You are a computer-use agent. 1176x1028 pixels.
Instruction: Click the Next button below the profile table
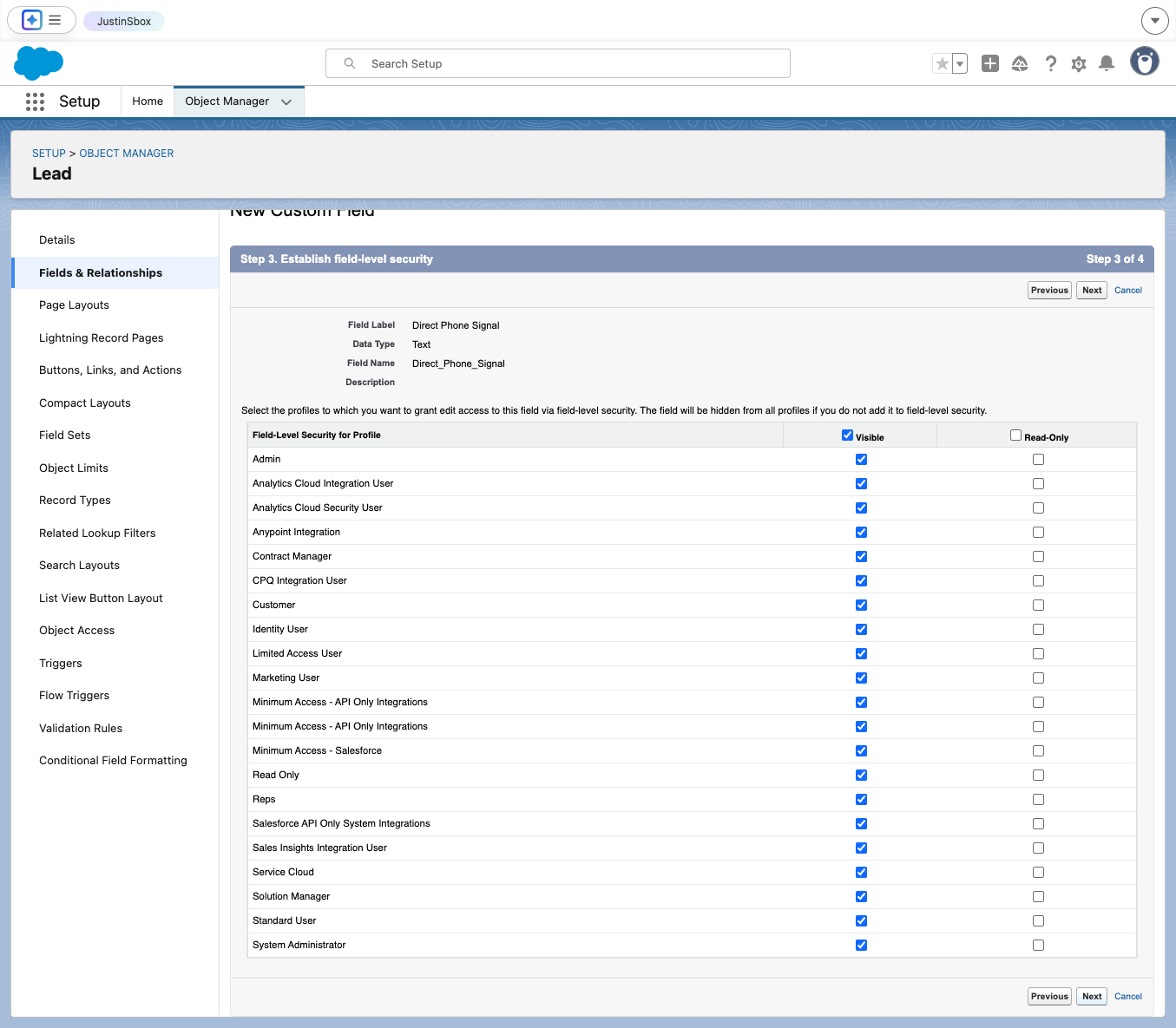pos(1092,997)
